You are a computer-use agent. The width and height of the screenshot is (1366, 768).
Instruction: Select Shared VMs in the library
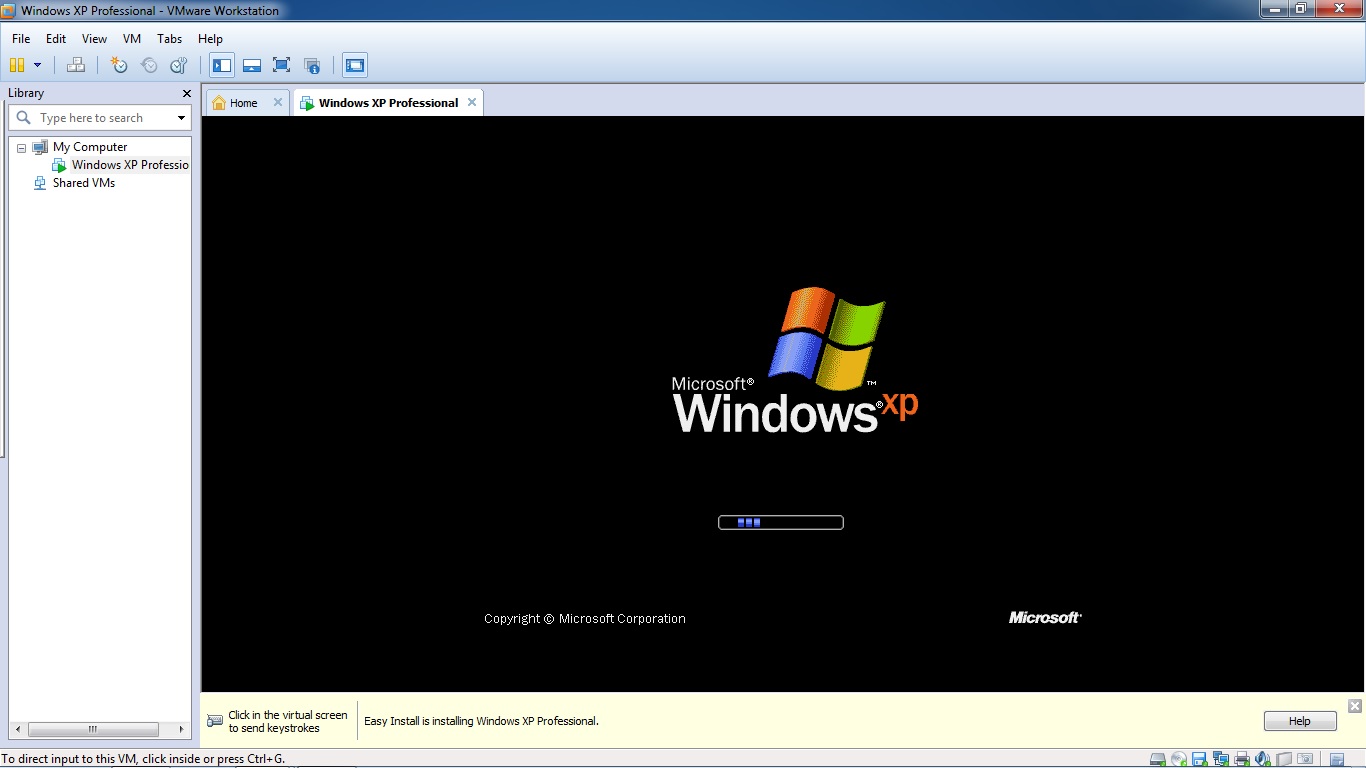[83, 183]
